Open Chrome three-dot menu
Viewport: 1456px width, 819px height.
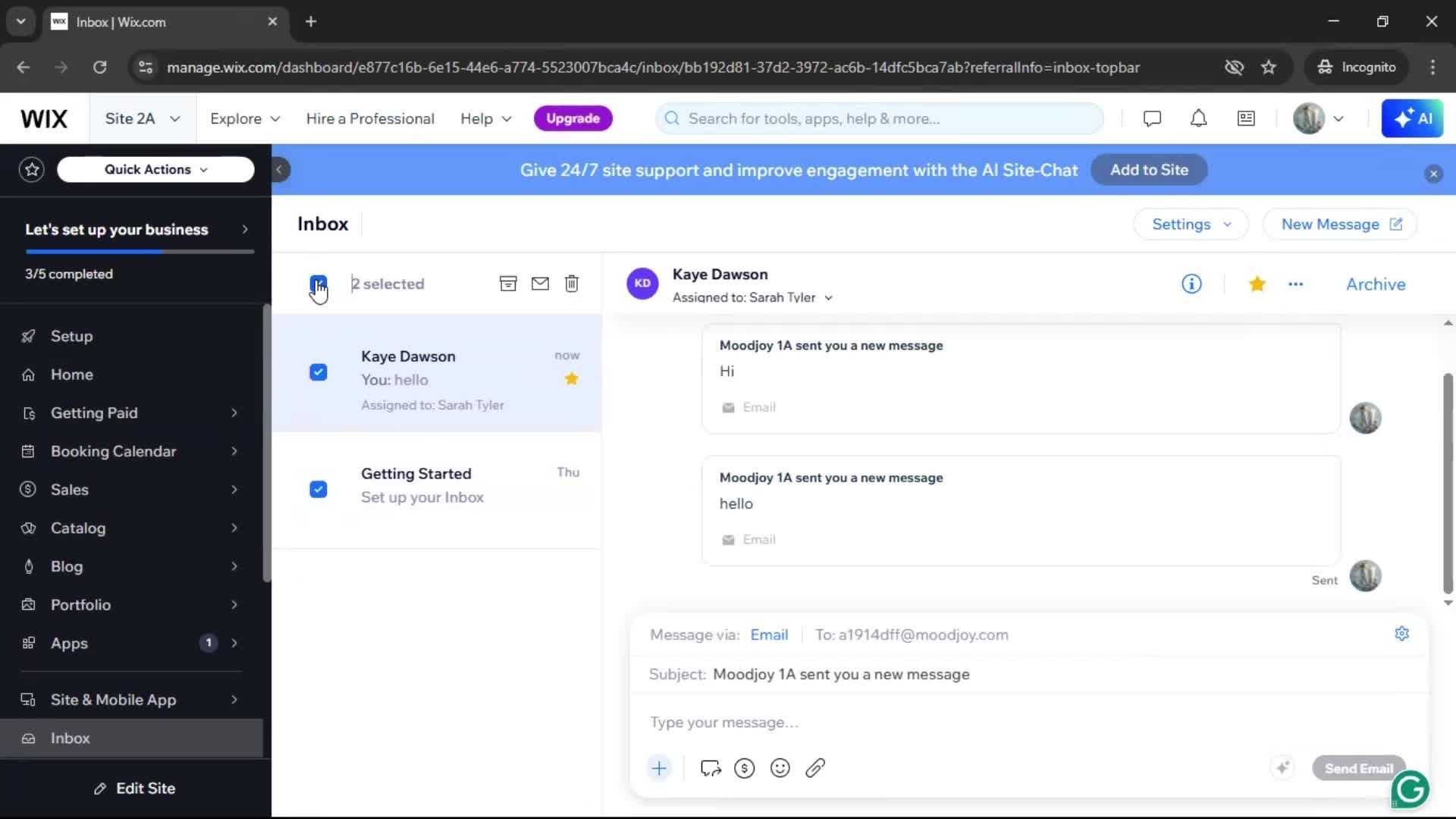pos(1432,67)
